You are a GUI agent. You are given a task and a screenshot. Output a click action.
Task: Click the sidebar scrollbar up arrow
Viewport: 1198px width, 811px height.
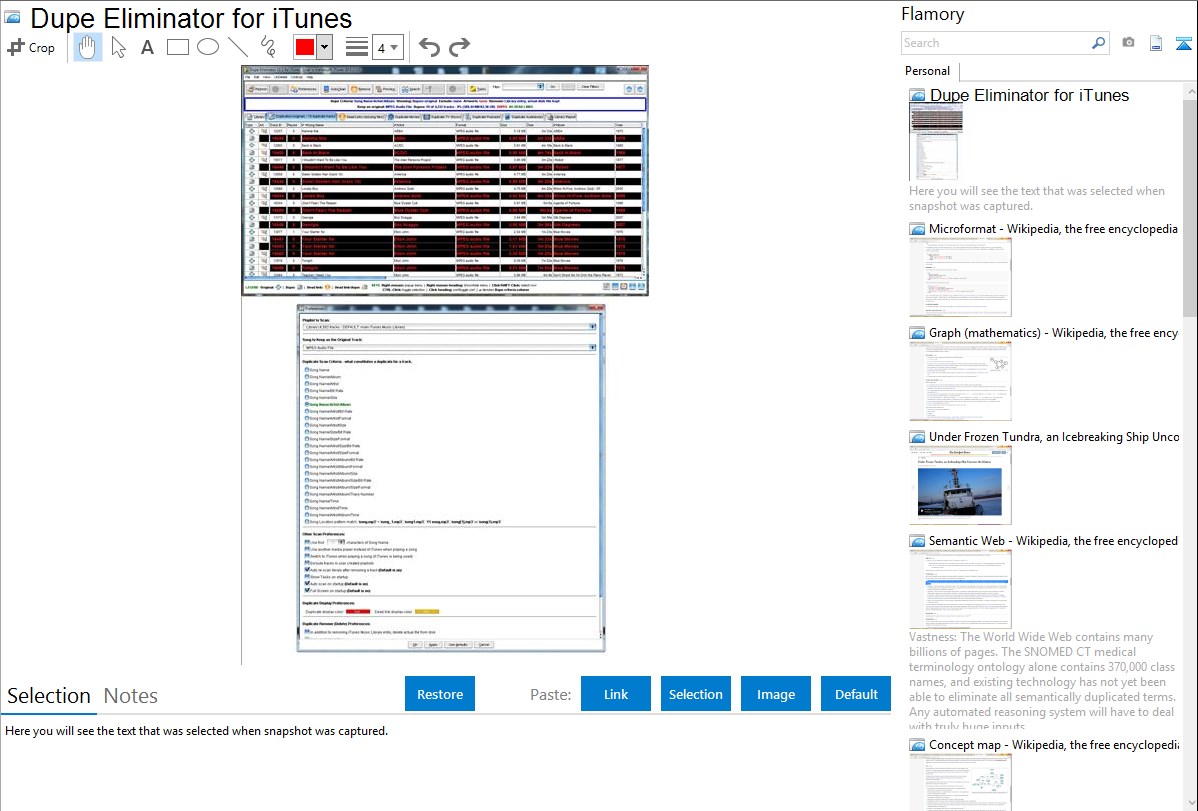point(1191,92)
